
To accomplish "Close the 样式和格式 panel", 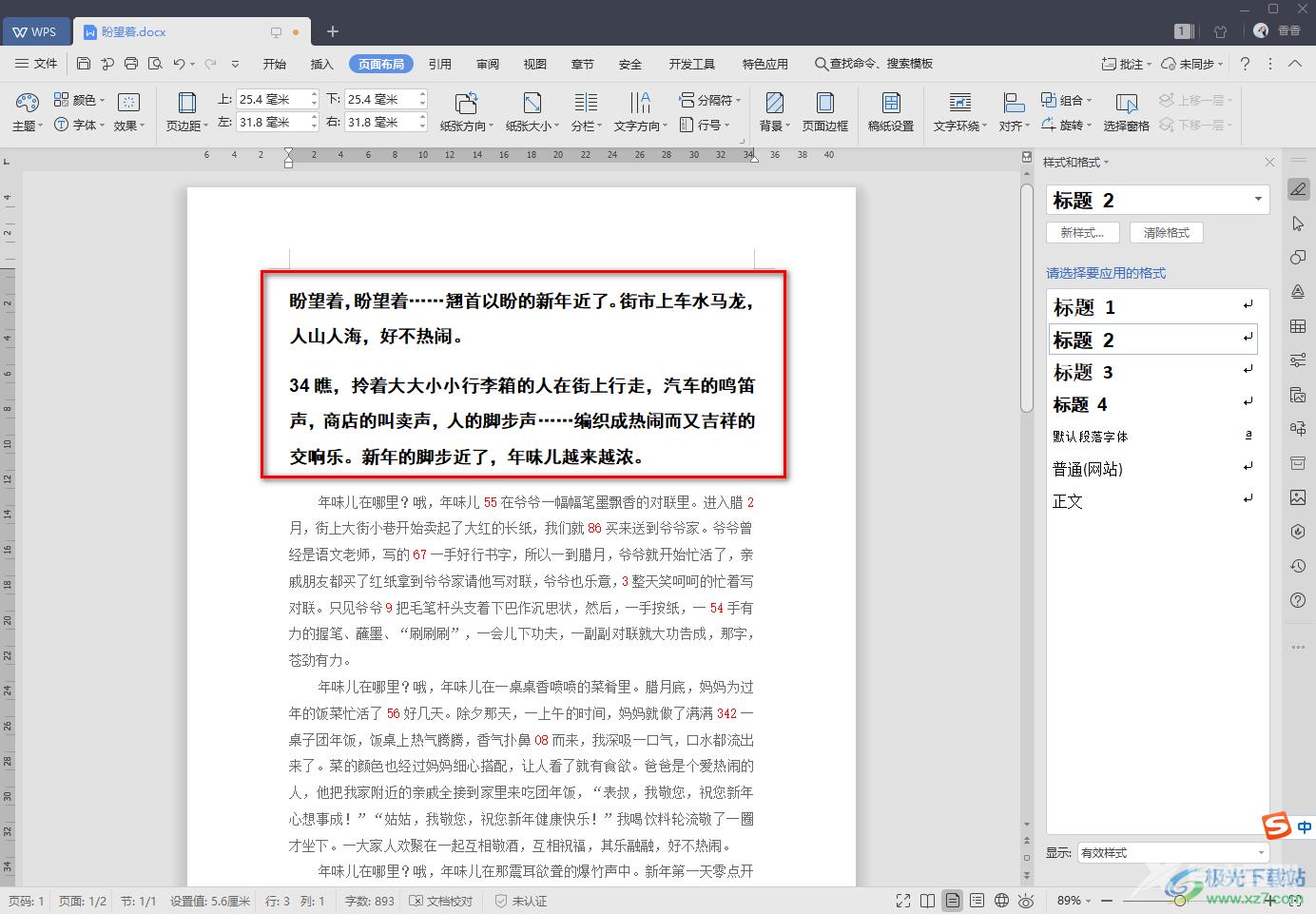I will pyautogui.click(x=1269, y=163).
